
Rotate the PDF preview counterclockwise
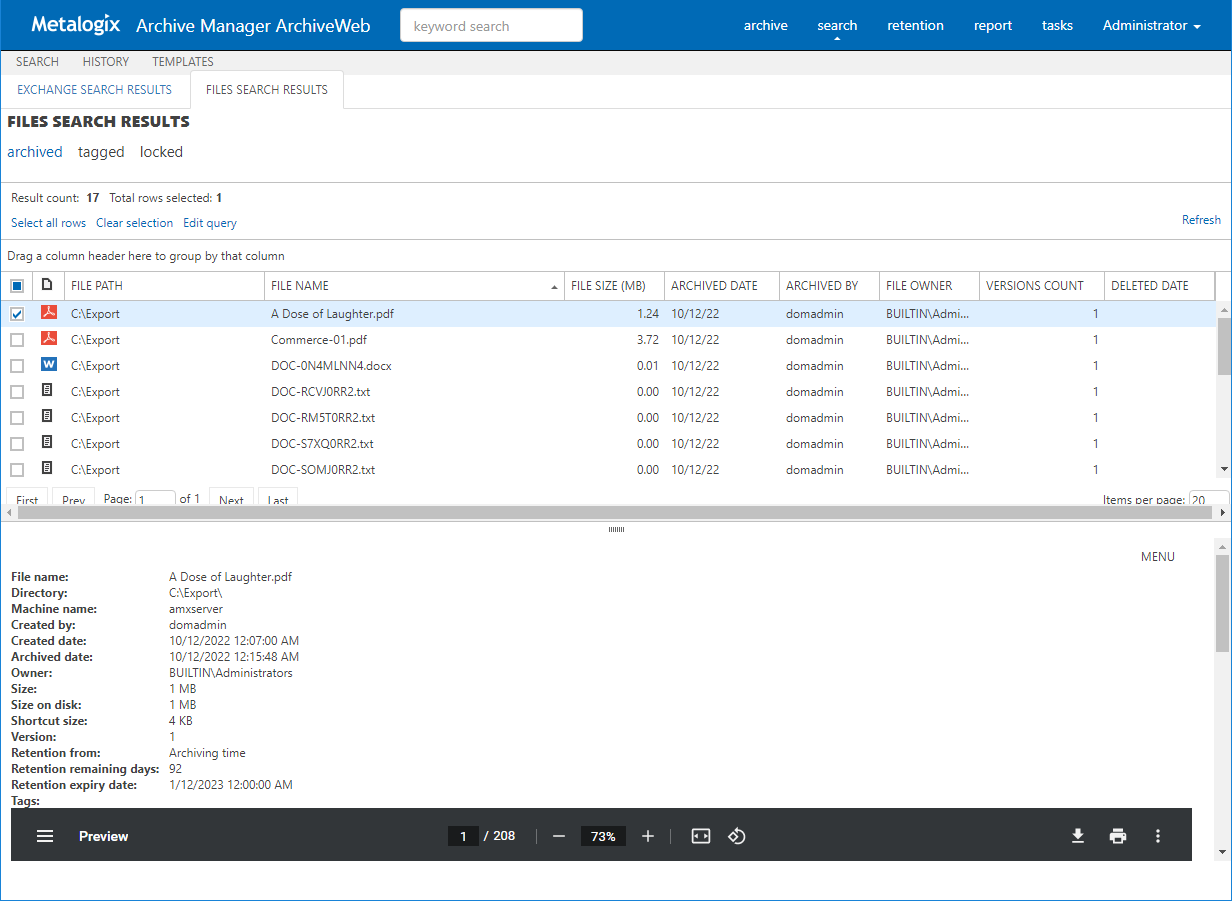click(x=737, y=836)
